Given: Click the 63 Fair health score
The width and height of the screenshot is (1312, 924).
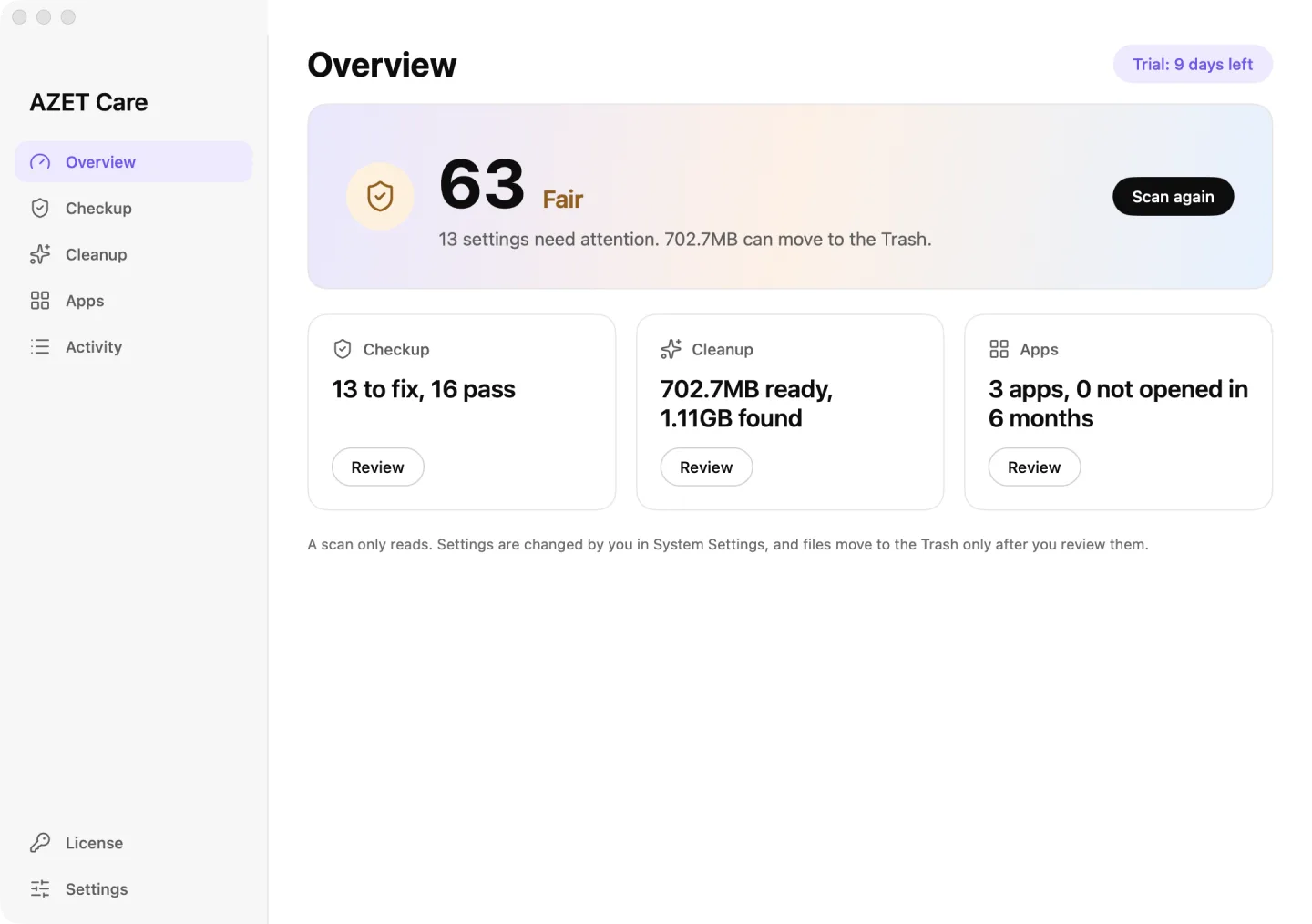Looking at the screenshot, I should (511, 185).
